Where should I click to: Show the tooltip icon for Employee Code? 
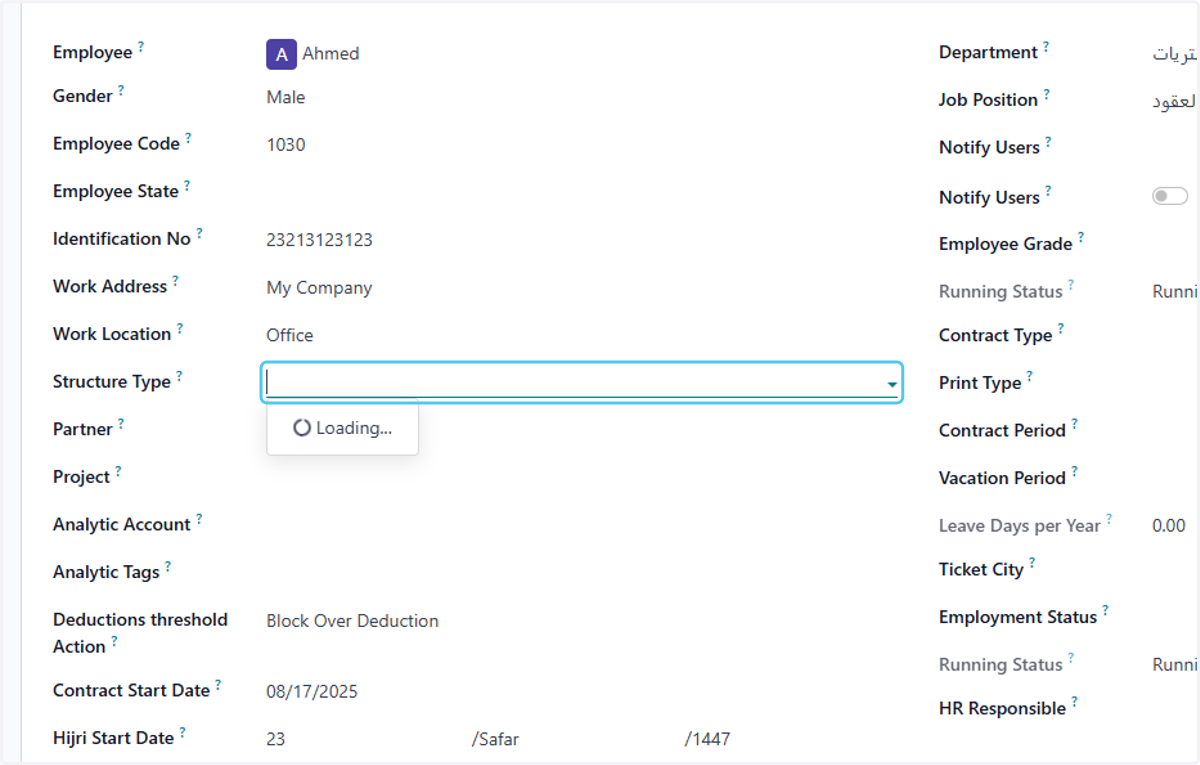188,138
